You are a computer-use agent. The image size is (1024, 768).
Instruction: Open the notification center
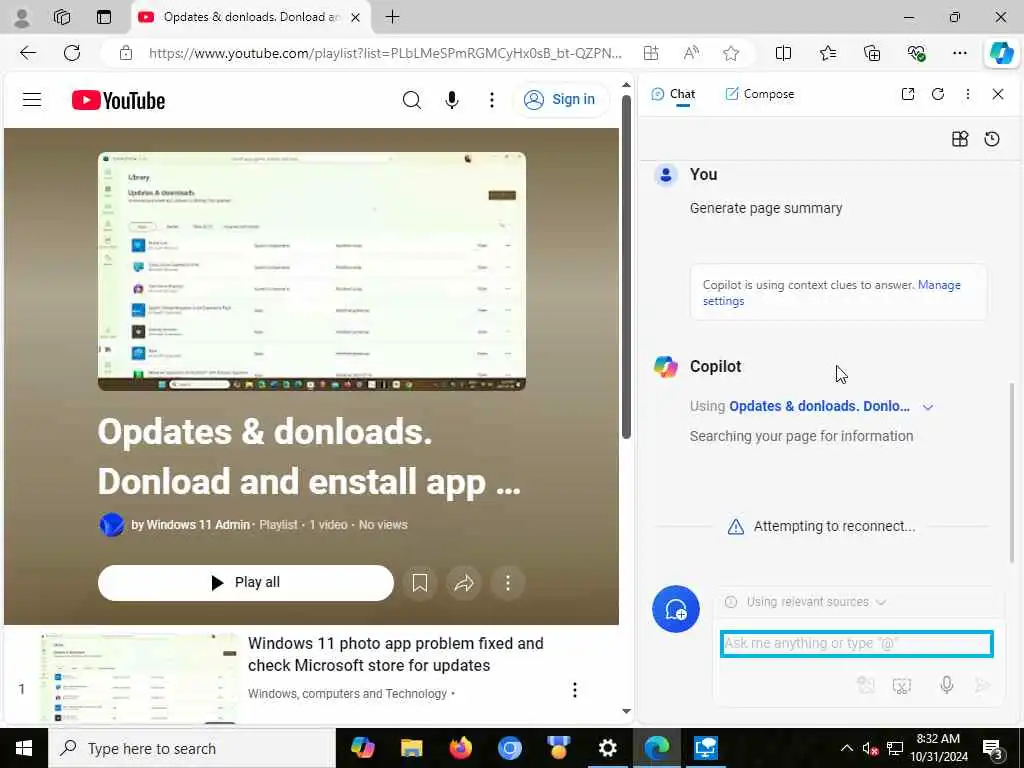click(993, 749)
